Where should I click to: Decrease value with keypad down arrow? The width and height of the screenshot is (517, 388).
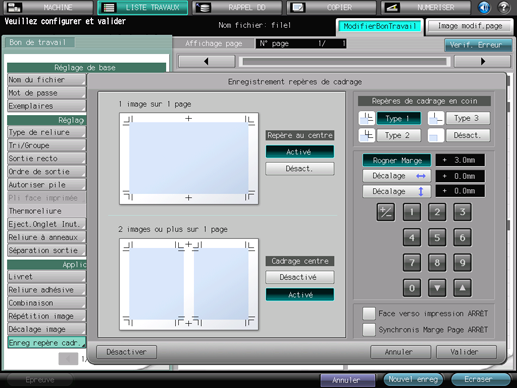pyautogui.click(x=437, y=288)
